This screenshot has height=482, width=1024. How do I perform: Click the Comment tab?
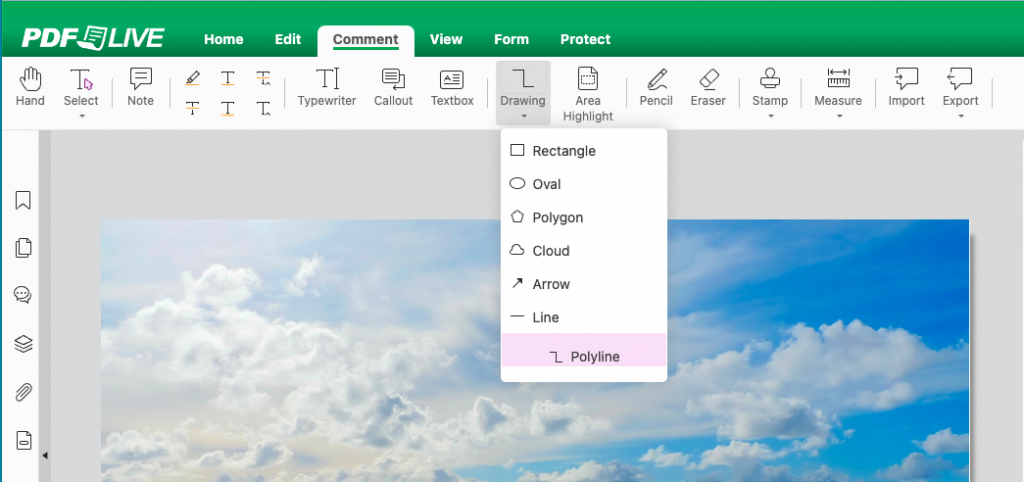[x=366, y=40]
